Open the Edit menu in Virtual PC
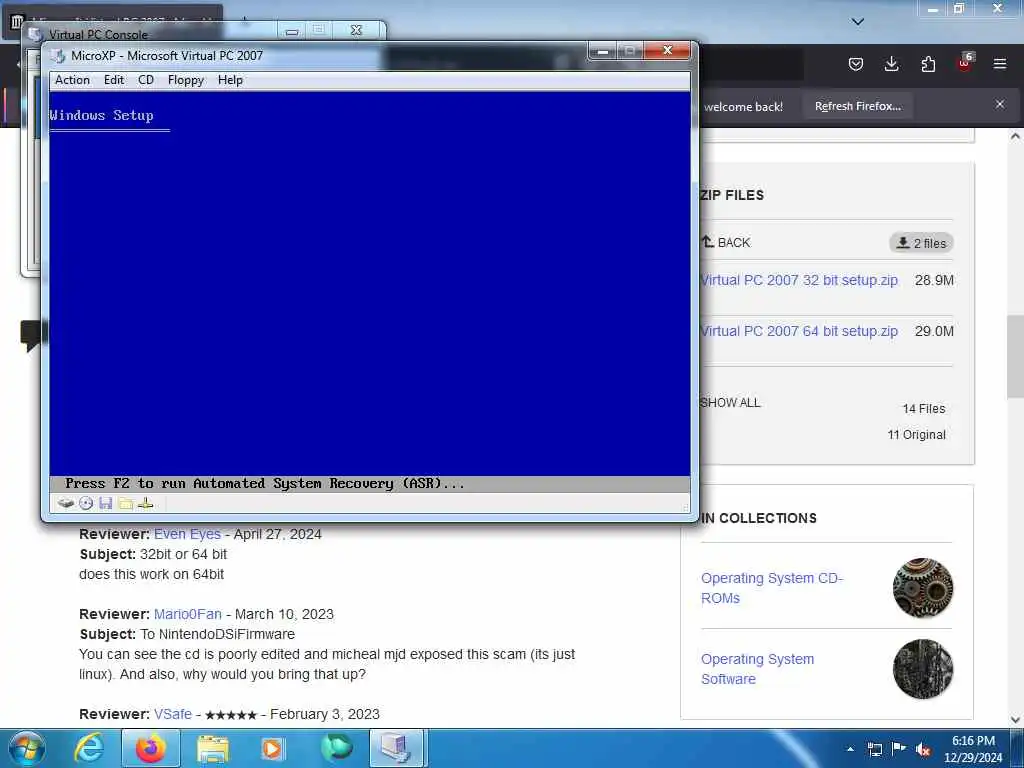 114,80
